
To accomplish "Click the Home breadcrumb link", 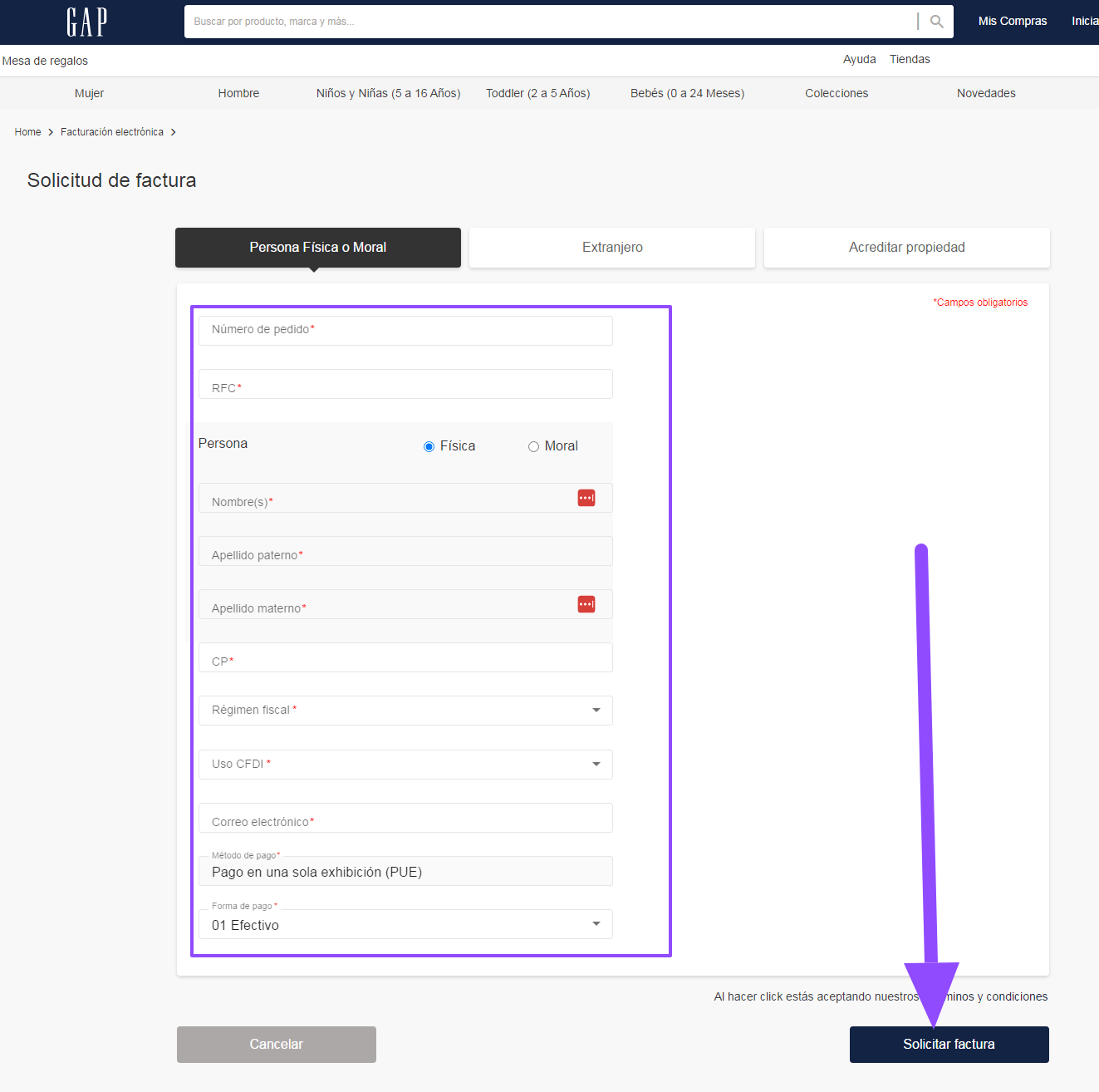I will click(27, 132).
